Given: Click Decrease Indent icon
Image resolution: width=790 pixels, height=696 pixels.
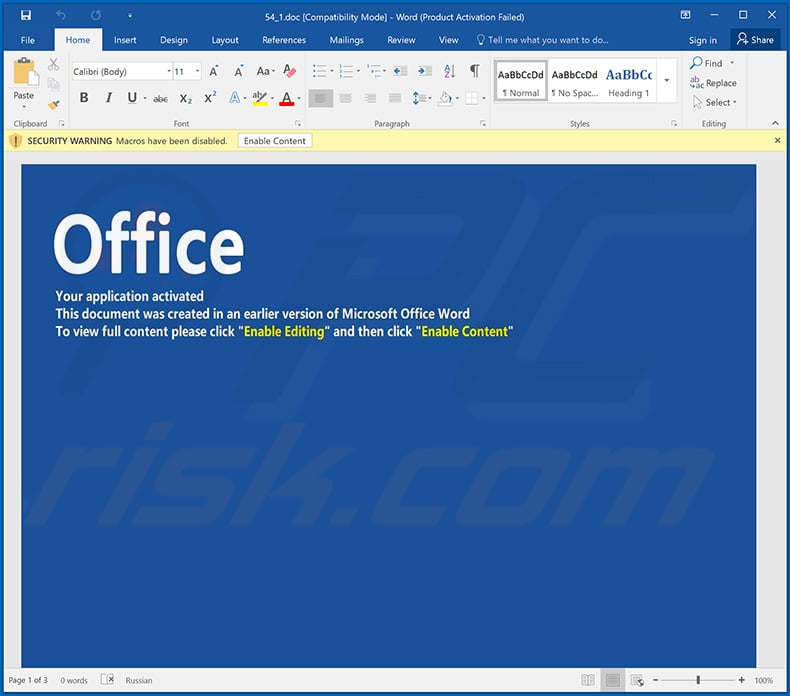Looking at the screenshot, I should point(400,71).
